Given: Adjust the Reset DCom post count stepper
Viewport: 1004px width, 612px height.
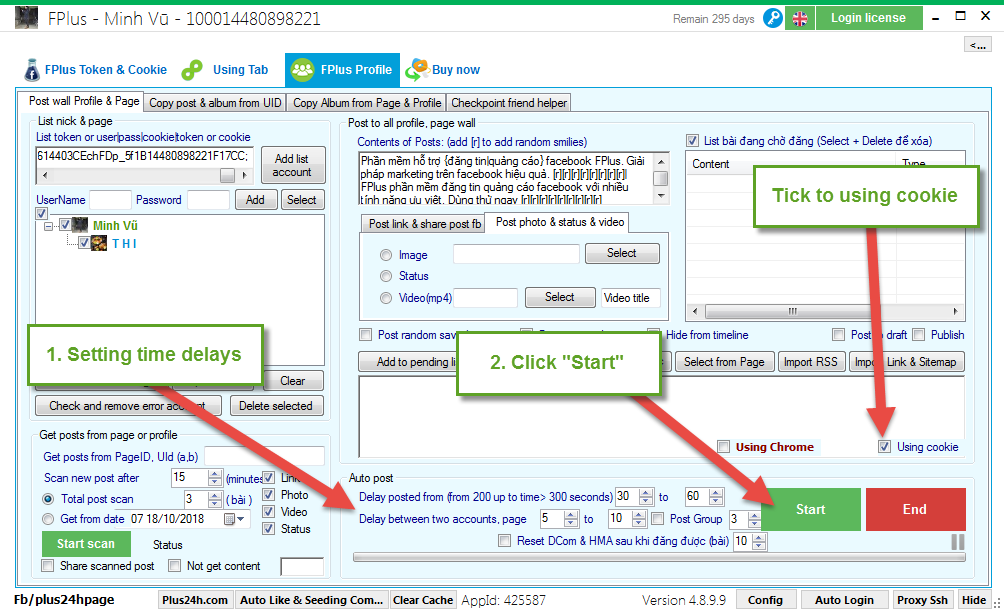Looking at the screenshot, I should 759,542.
